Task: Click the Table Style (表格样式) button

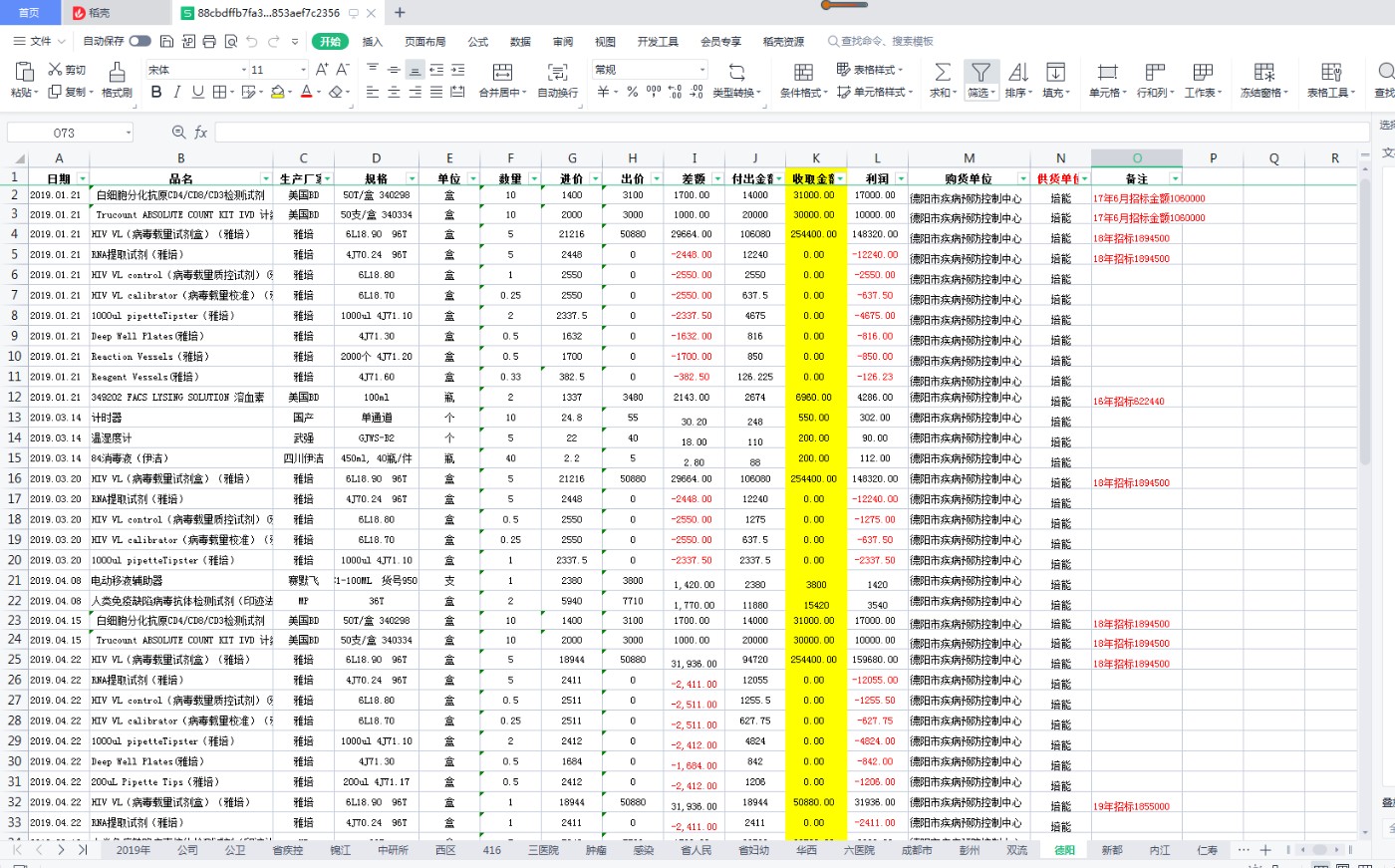Action: pos(870,69)
